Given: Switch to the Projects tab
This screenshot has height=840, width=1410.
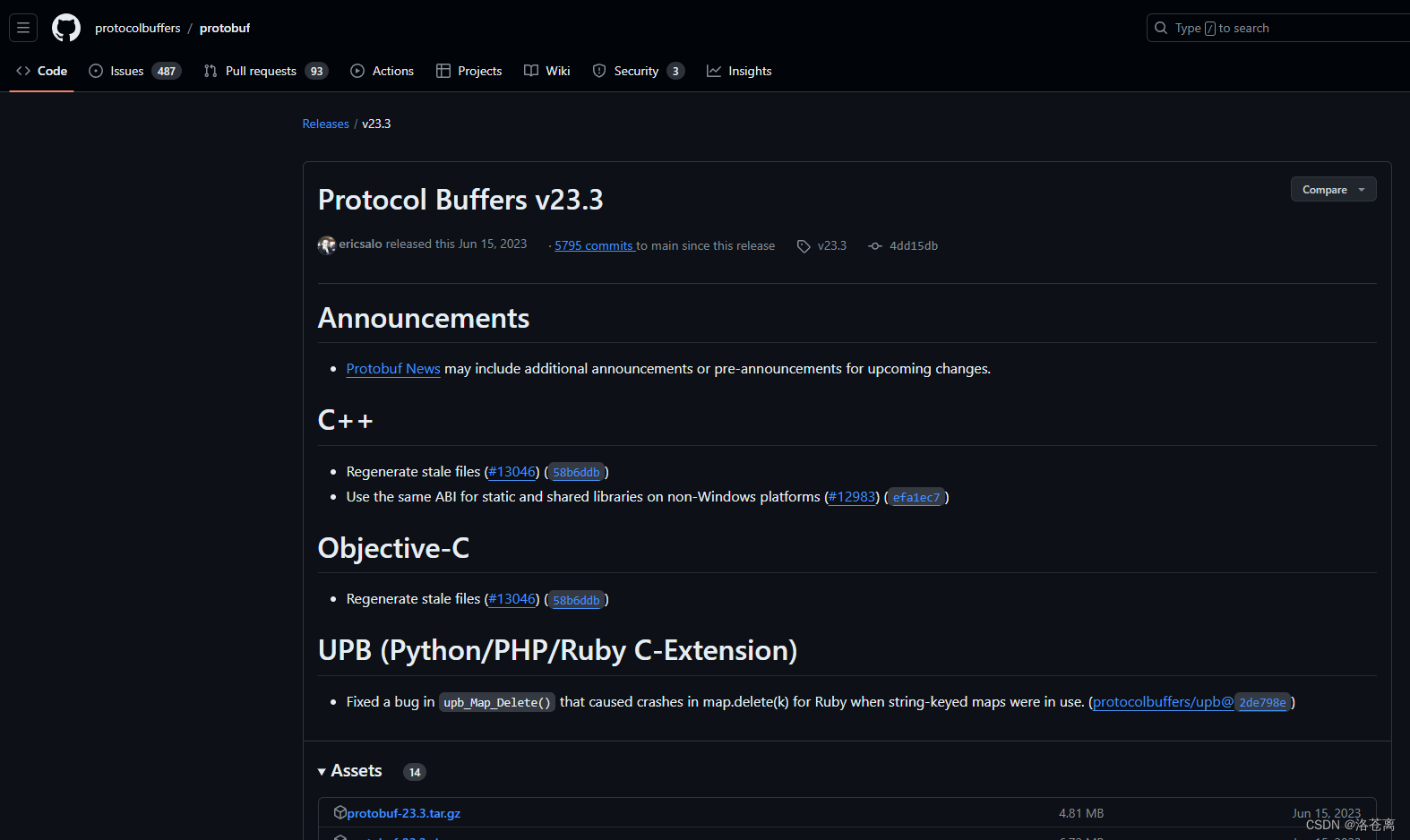Looking at the screenshot, I should click(x=469, y=71).
